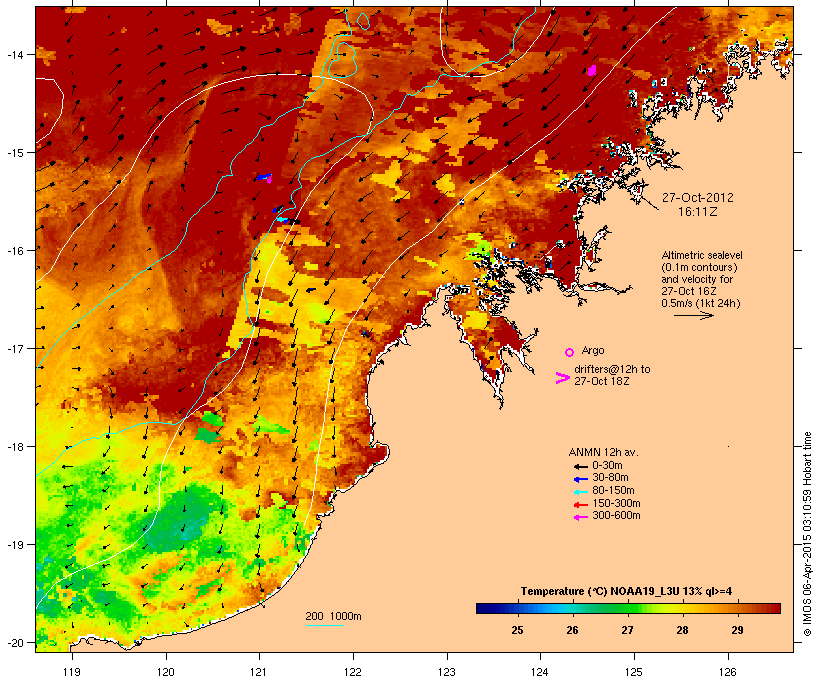Click the black 0-30m legend arrow
820x680 pixels.
tap(580, 467)
